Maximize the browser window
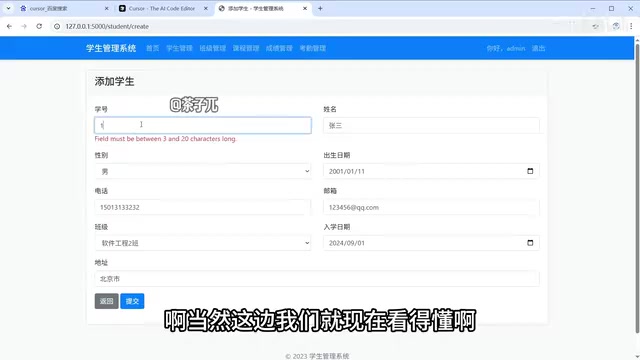The width and height of the screenshot is (640, 360). 611,8
